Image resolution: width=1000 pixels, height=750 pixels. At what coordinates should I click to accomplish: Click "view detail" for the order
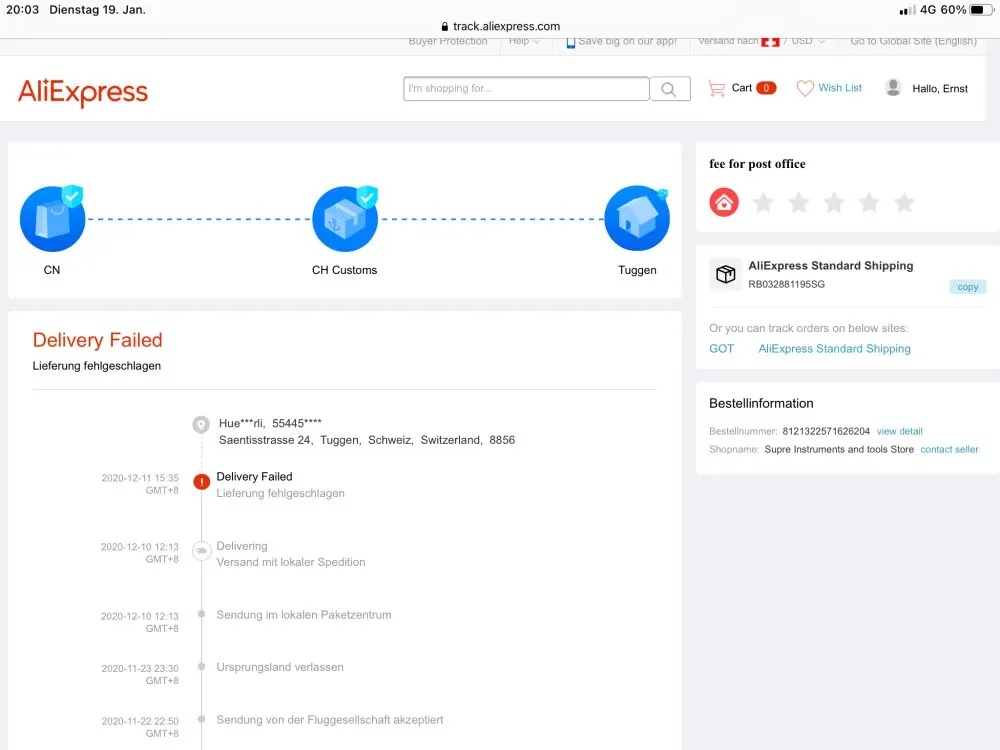pyautogui.click(x=899, y=431)
